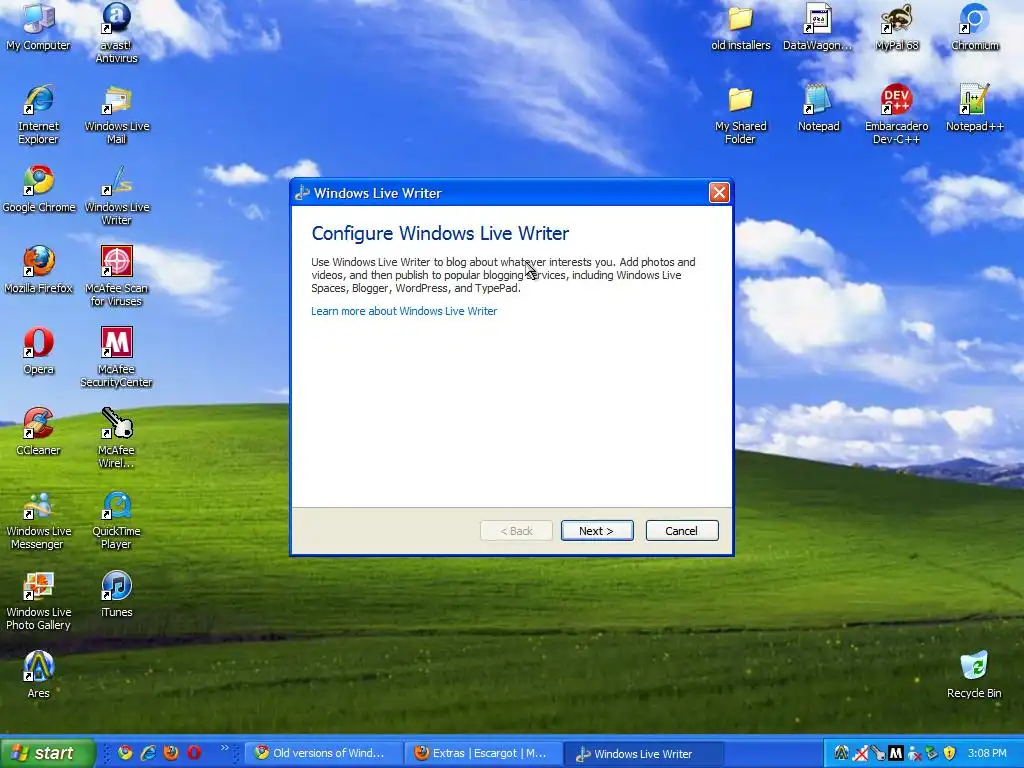This screenshot has height=768, width=1024.
Task: Select Internet Explorer desktop icon
Action: click(x=39, y=114)
